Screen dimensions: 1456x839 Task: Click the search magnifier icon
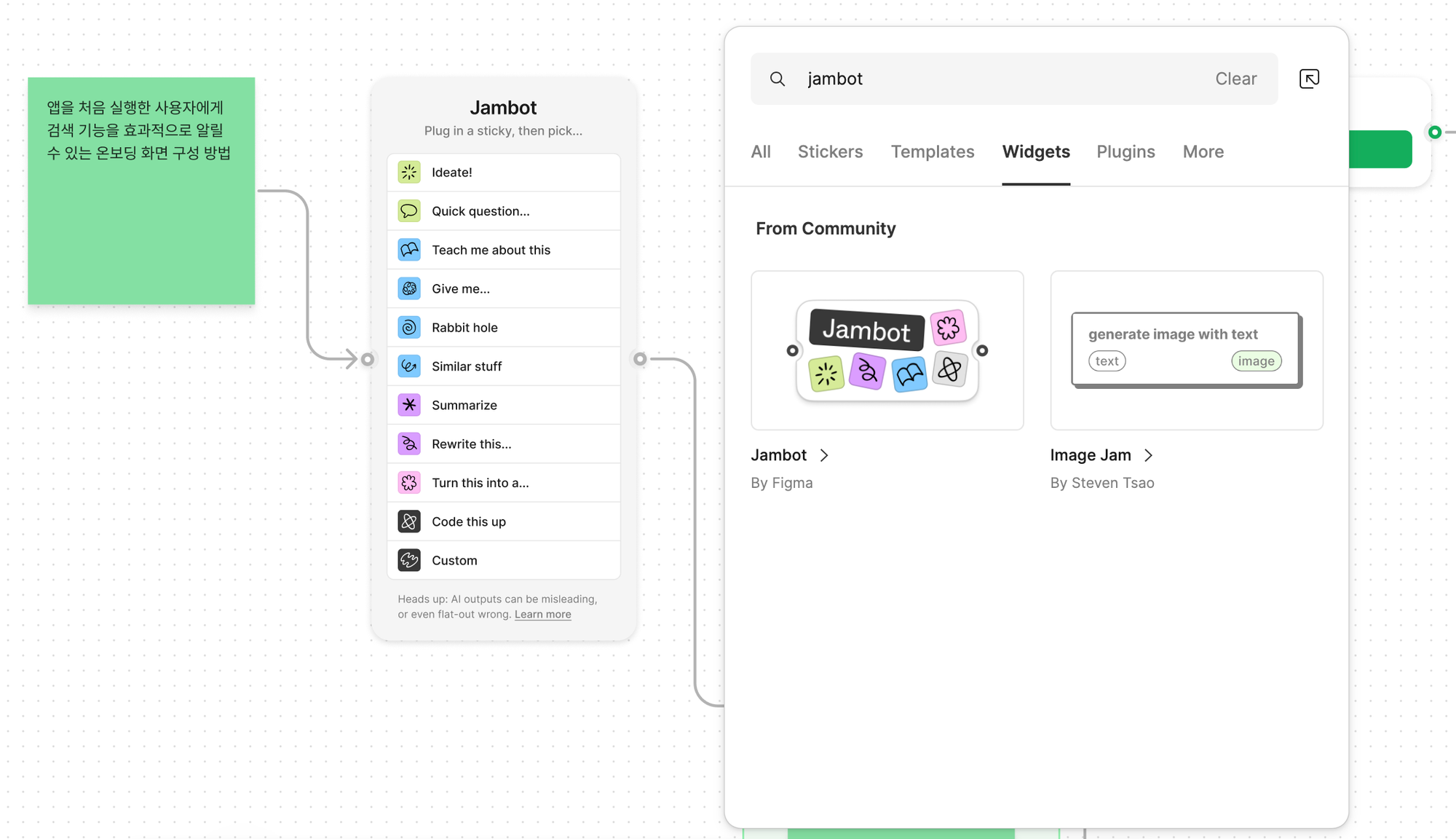(x=778, y=79)
